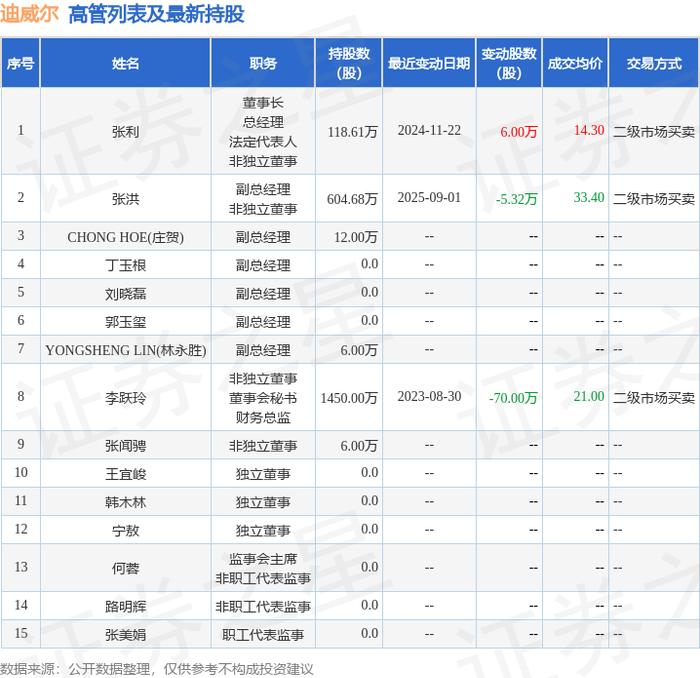Click 路明辉's position 非职工代表监事

(x=263, y=606)
